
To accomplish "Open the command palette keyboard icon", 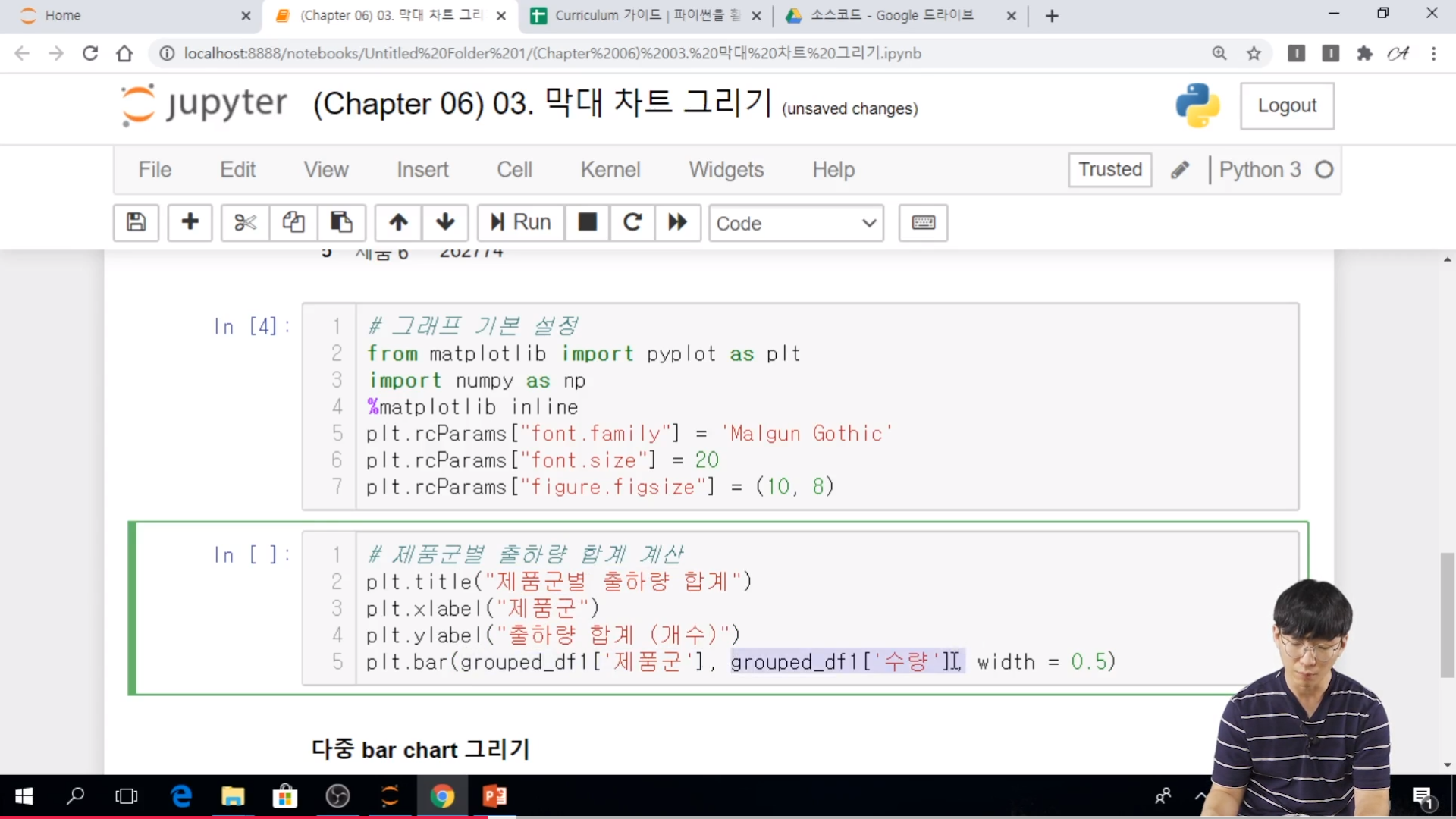I will [x=923, y=222].
